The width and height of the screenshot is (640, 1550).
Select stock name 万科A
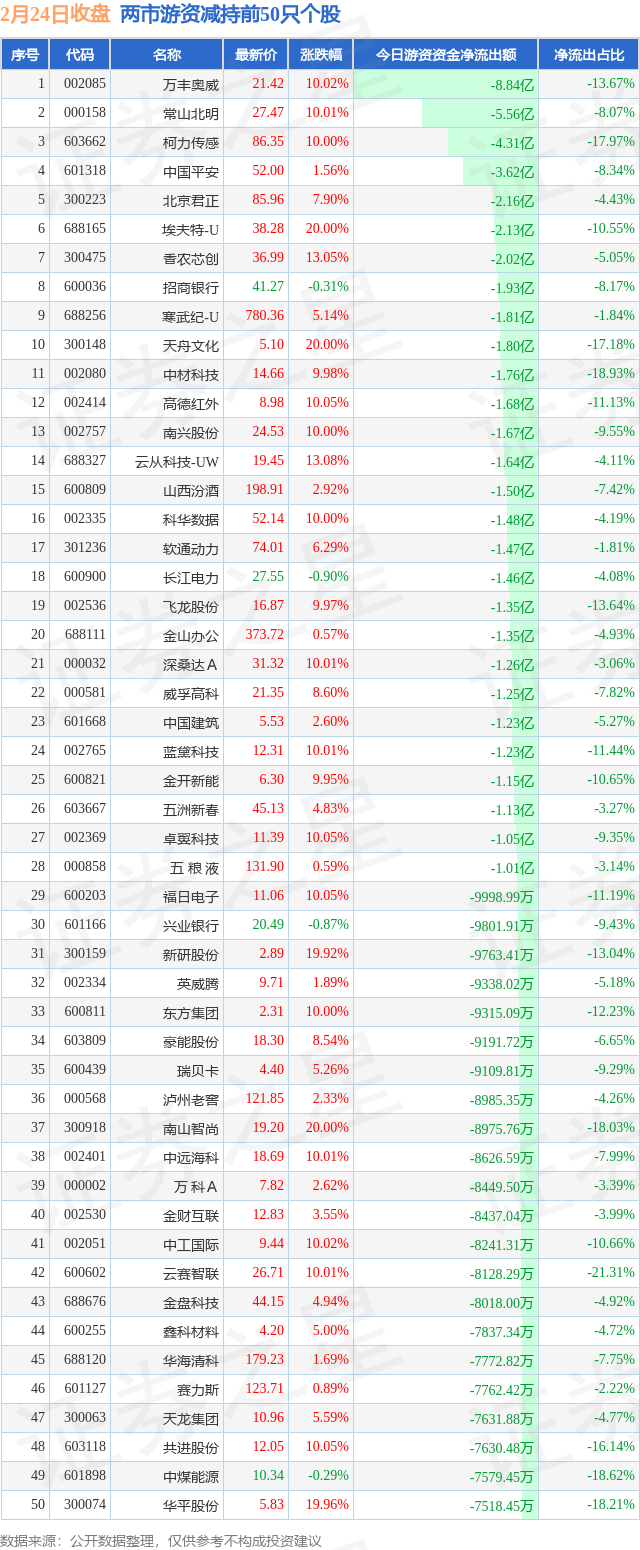coord(197,1186)
